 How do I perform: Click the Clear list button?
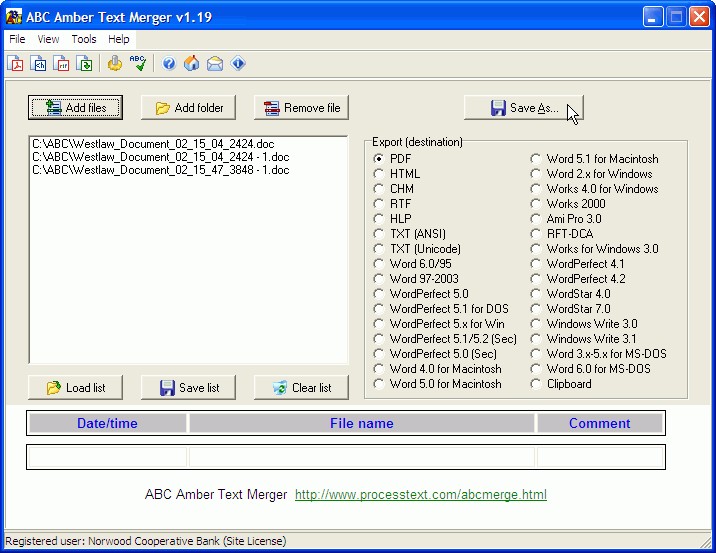(300, 388)
